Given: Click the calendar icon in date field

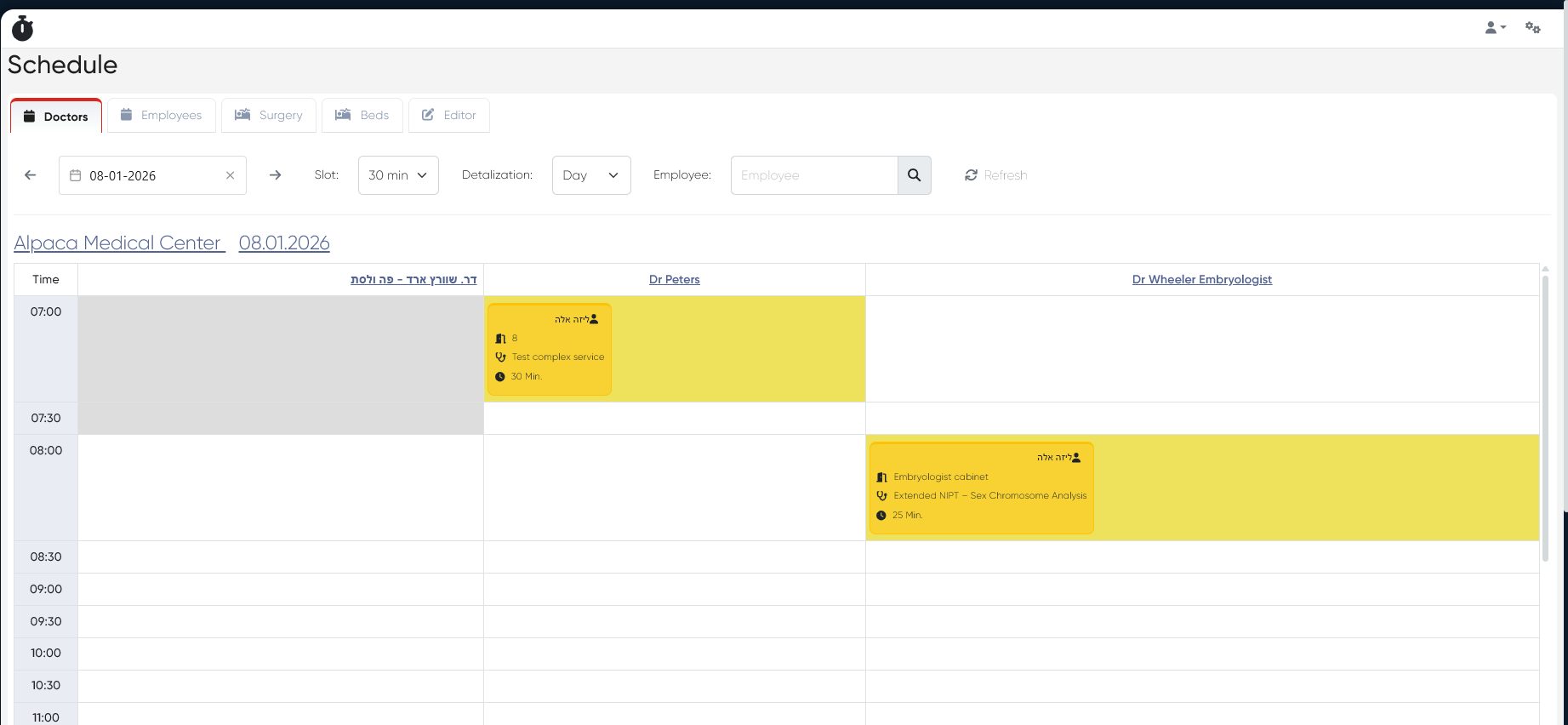Looking at the screenshot, I should pos(76,175).
